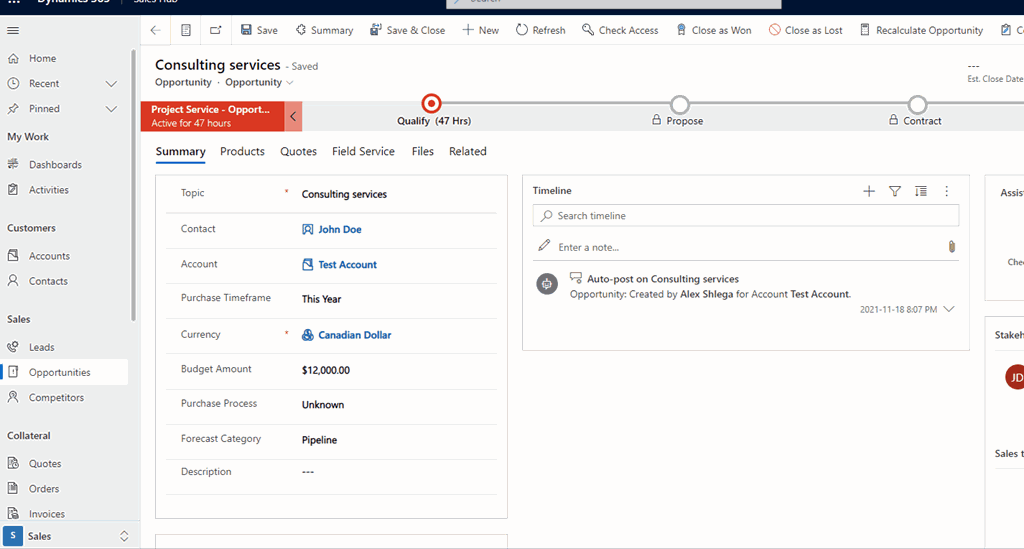Click the Est. Close Date header field
Screen dimensions: 1024x549
[x=995, y=72]
